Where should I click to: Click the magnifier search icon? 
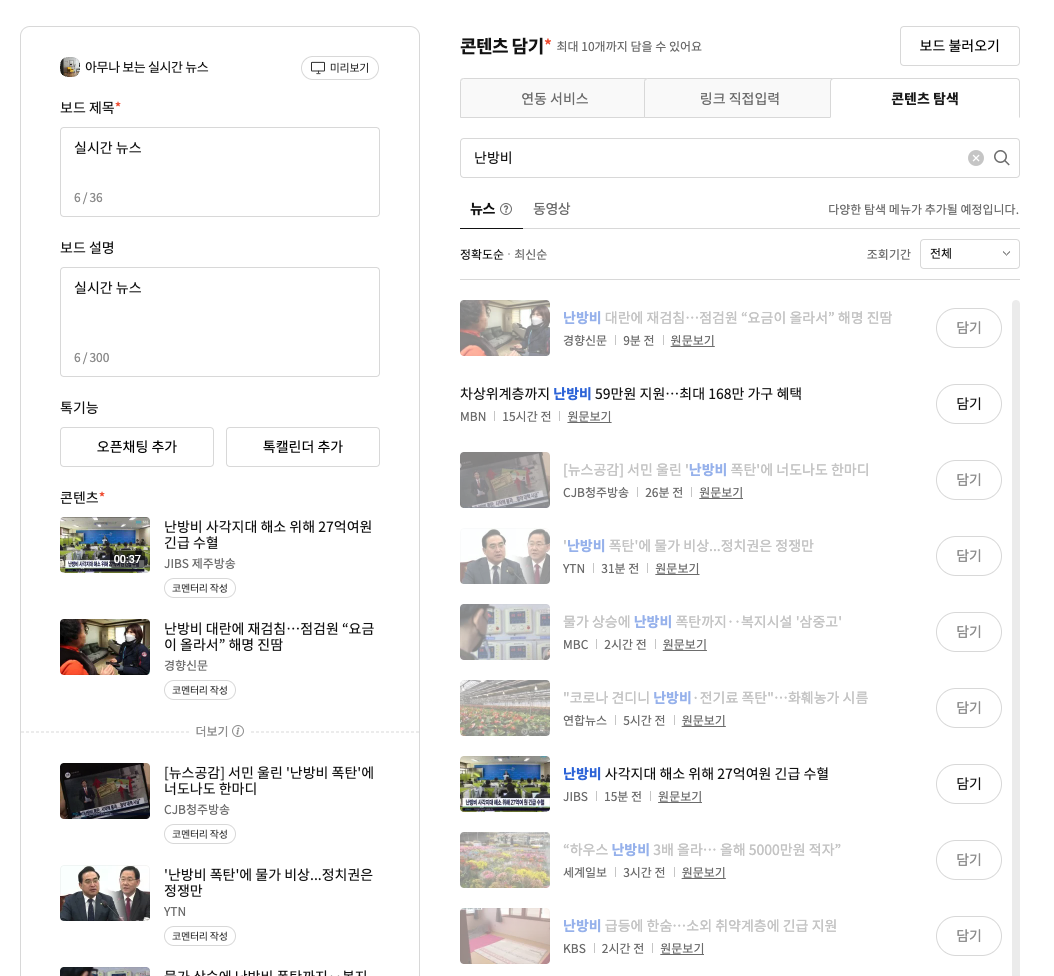[x=1001, y=158]
